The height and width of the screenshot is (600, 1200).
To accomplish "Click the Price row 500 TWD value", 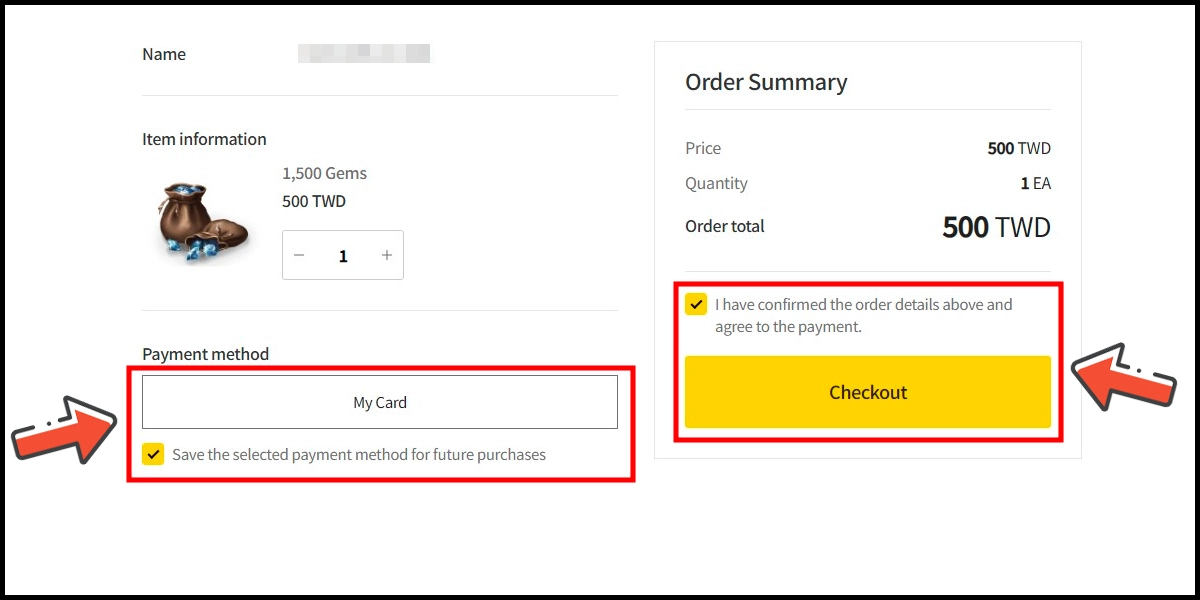I will click(x=1019, y=148).
